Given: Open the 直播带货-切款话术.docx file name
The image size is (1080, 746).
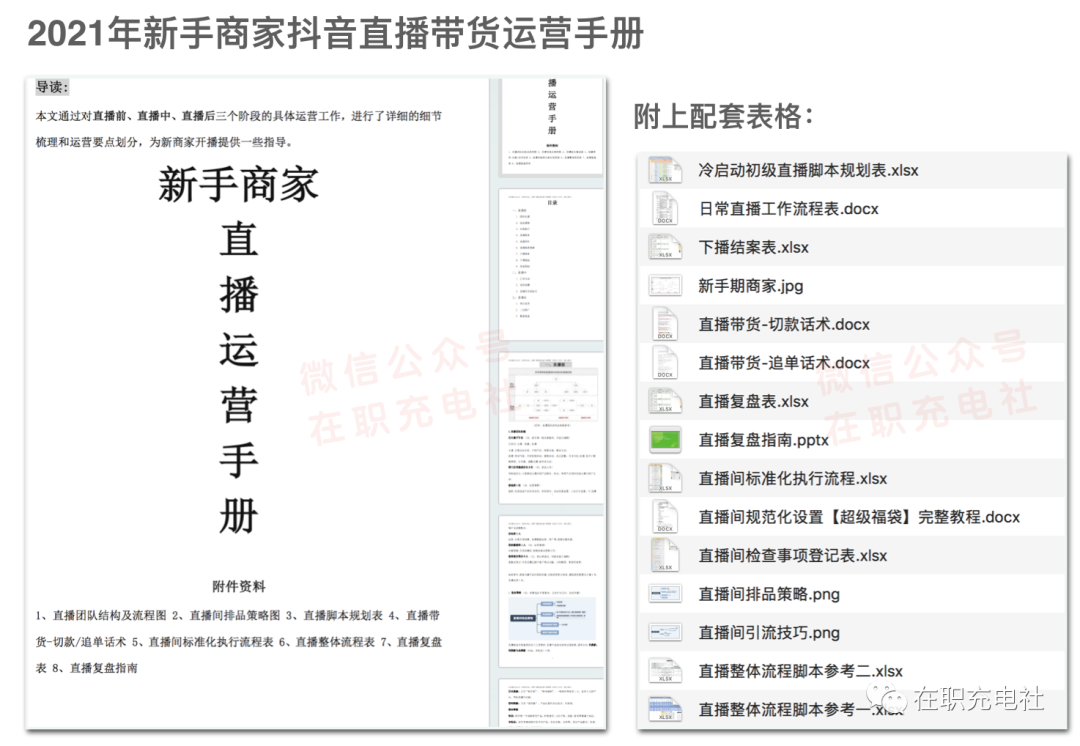Looking at the screenshot, I should [x=784, y=325].
